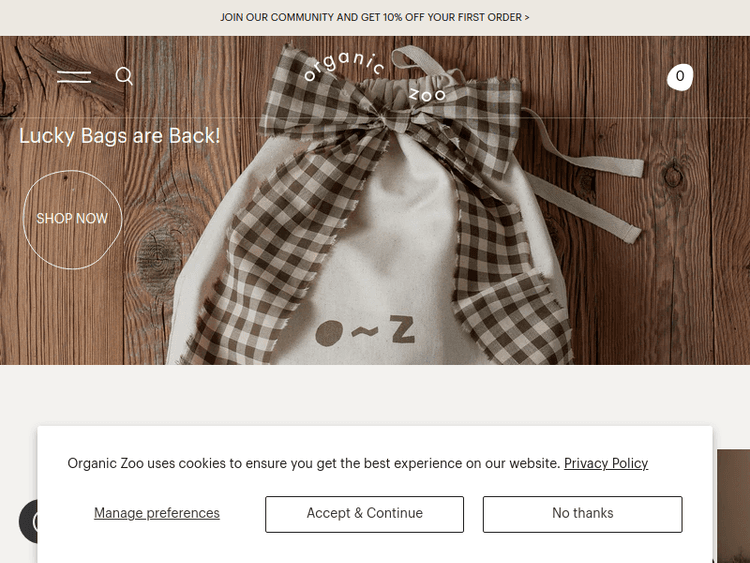
Task: Decline cookies with No thanks
Action: click(x=582, y=514)
